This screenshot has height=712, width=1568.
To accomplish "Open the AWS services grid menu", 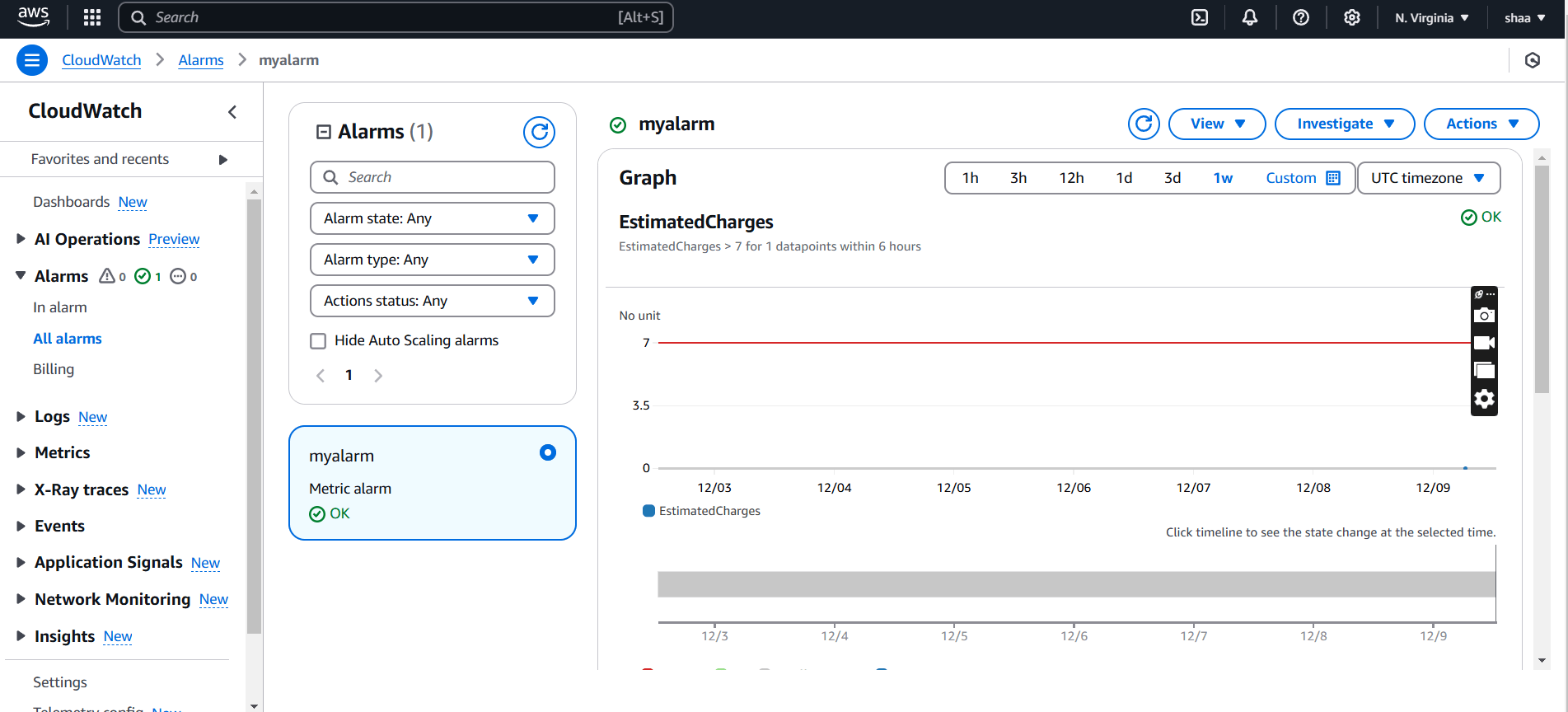I will point(92,17).
